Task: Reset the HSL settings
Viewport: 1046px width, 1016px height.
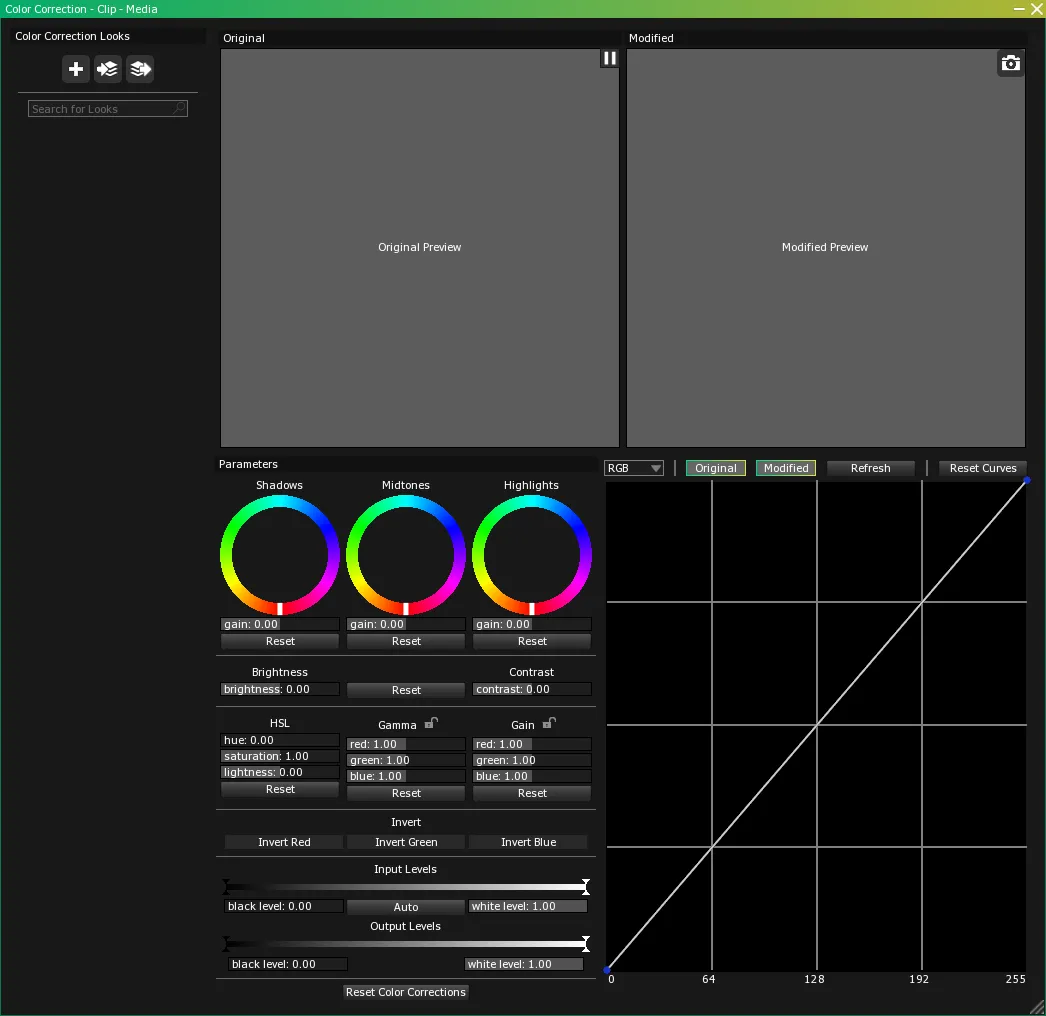Action: (280, 789)
